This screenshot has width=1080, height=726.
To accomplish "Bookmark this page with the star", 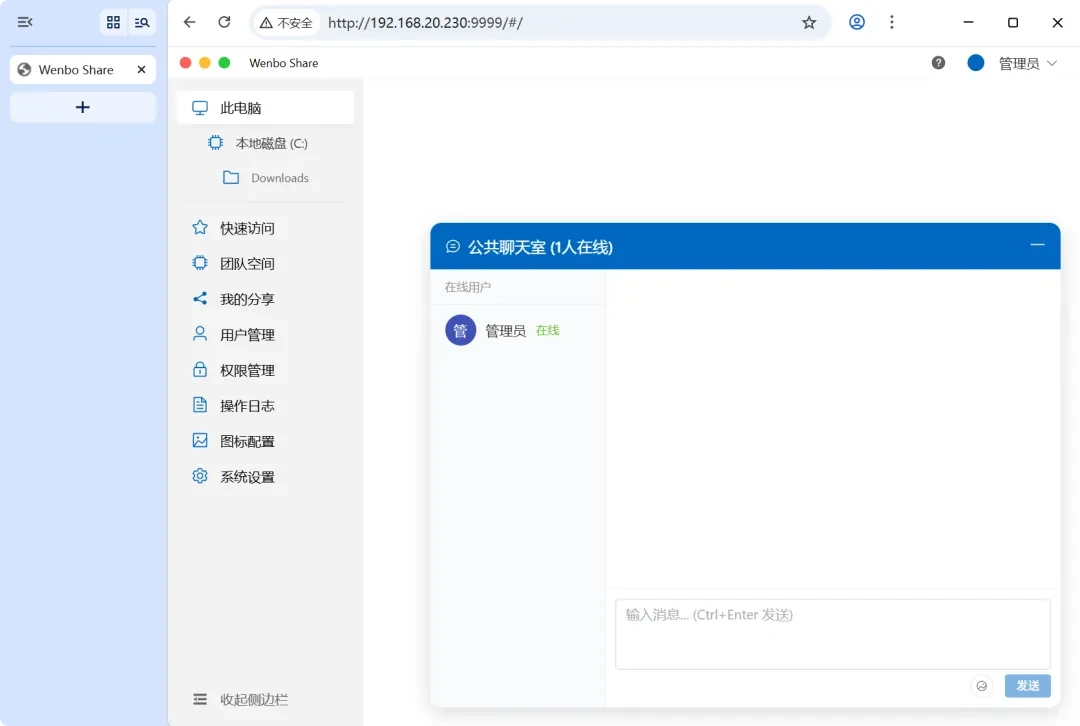I will 809,23.
